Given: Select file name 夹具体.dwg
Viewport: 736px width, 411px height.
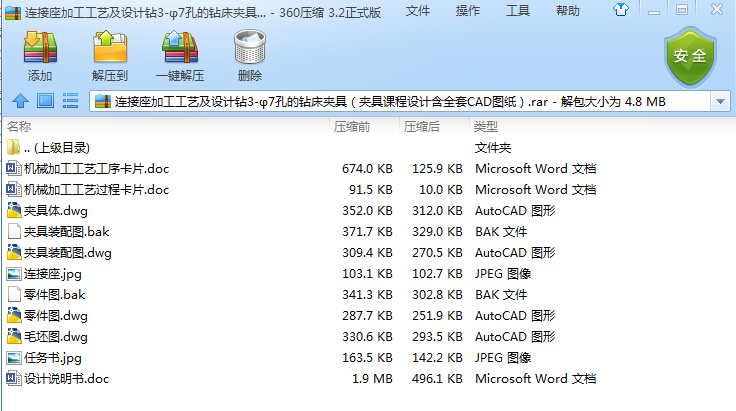Looking at the screenshot, I should (x=56, y=211).
